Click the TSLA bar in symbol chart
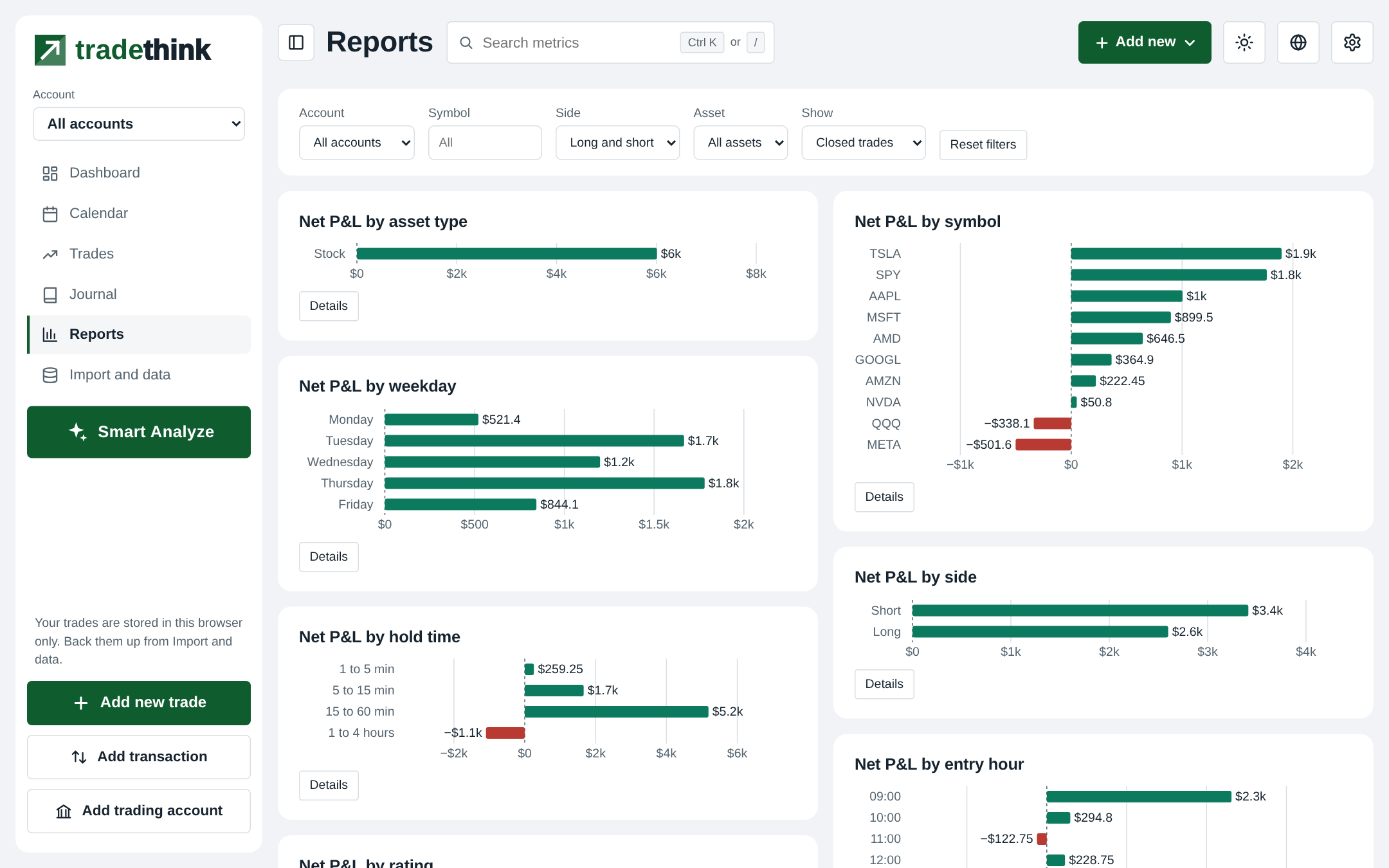Image resolution: width=1389 pixels, height=868 pixels. (x=1176, y=254)
